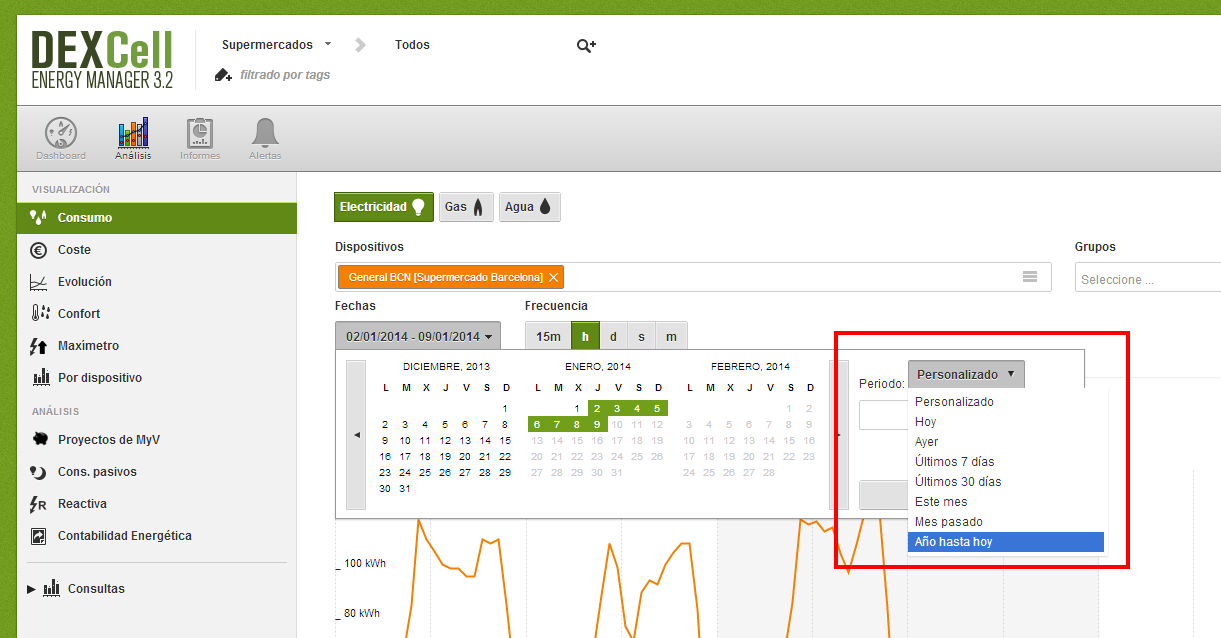This screenshot has width=1221, height=638.
Task: Click the filtrado por tags link
Action: 285,75
